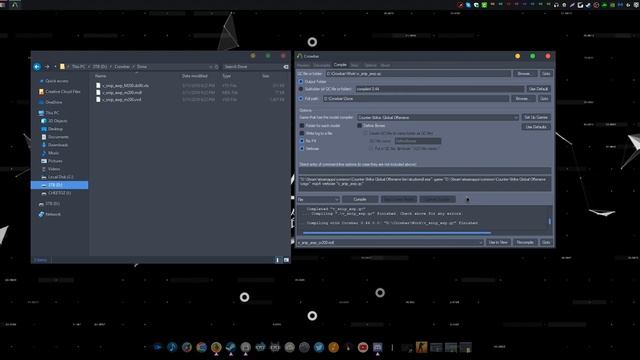Switch to Crowbar Decompile tab
Image resolution: width=640 pixels, height=360 pixels.
(322, 65)
